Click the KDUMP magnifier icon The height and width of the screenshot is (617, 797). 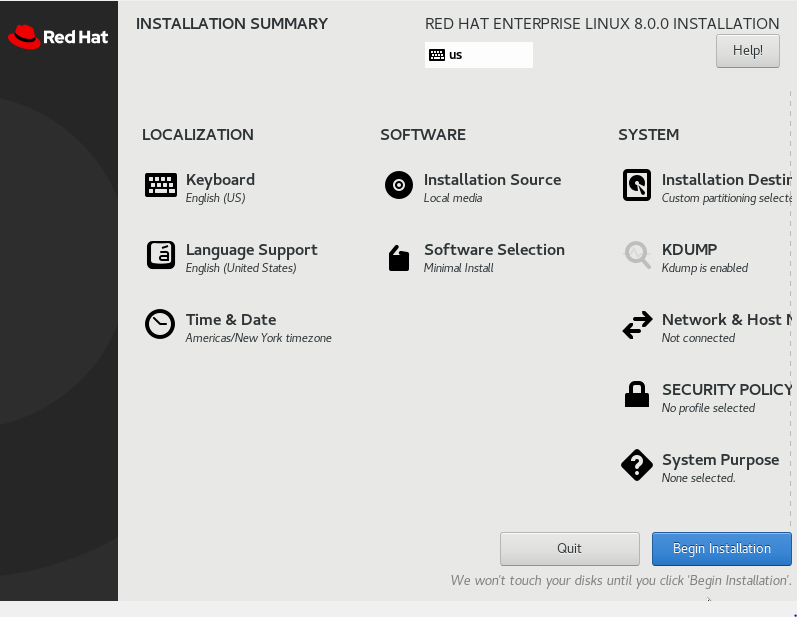coord(637,255)
